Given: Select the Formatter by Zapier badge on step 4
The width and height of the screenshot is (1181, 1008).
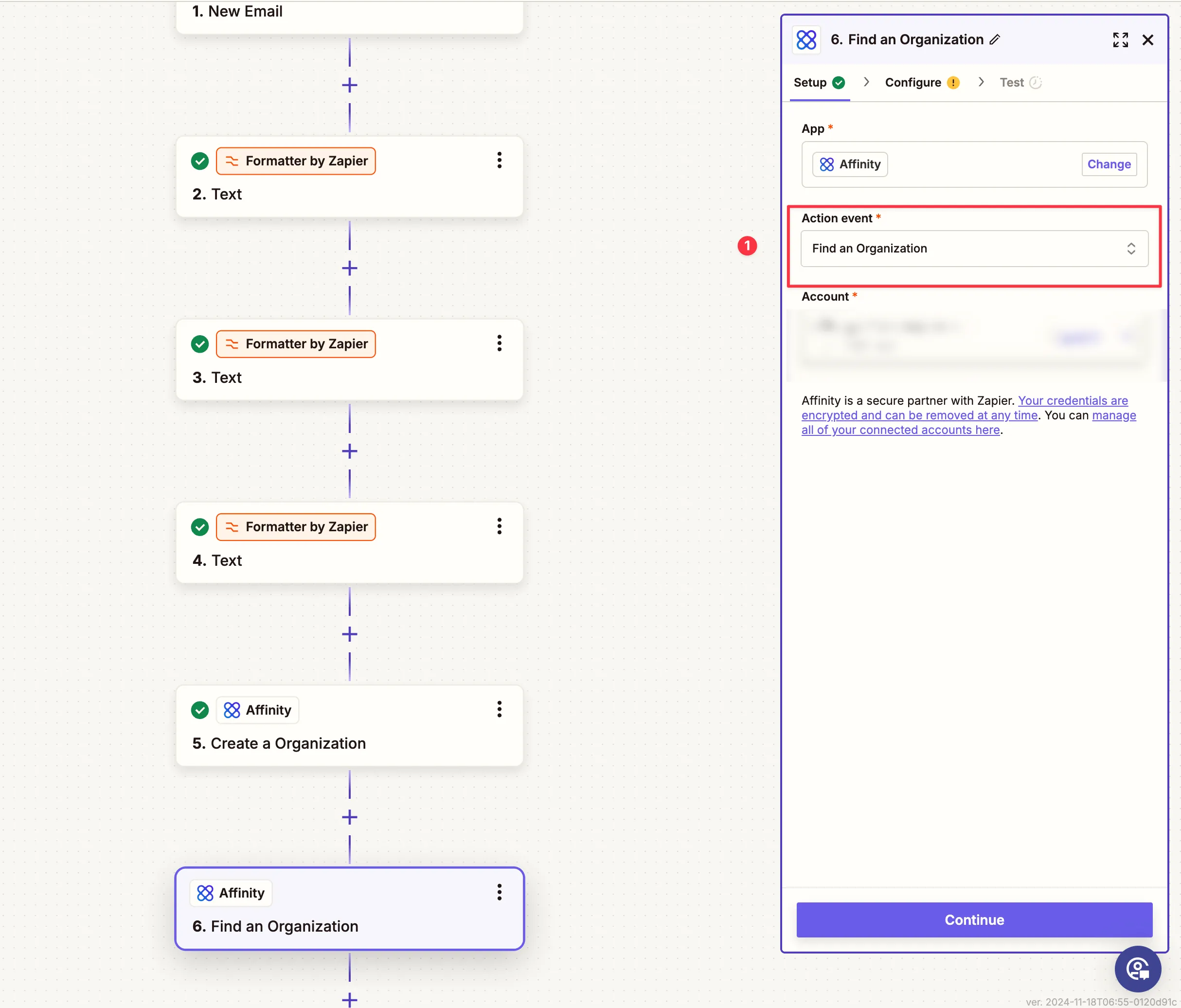Looking at the screenshot, I should pyautogui.click(x=296, y=527).
